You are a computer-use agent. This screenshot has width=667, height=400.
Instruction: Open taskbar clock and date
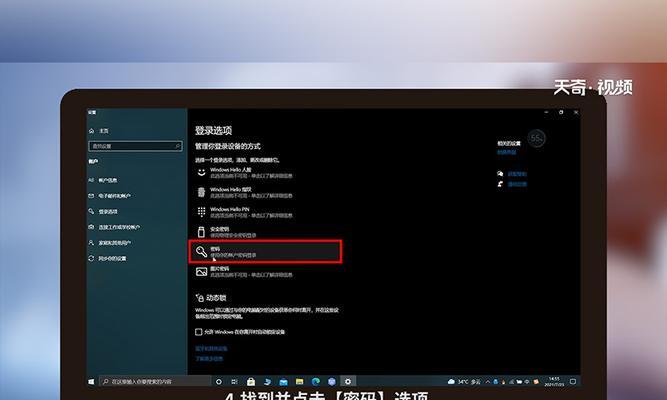click(554, 382)
